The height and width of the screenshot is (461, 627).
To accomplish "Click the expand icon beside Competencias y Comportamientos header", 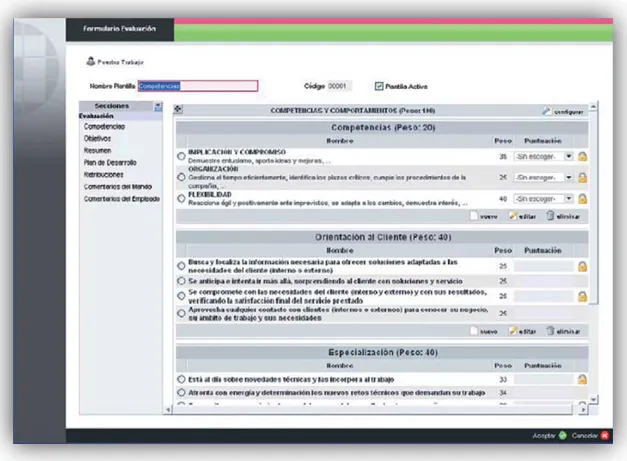I will 178,109.
